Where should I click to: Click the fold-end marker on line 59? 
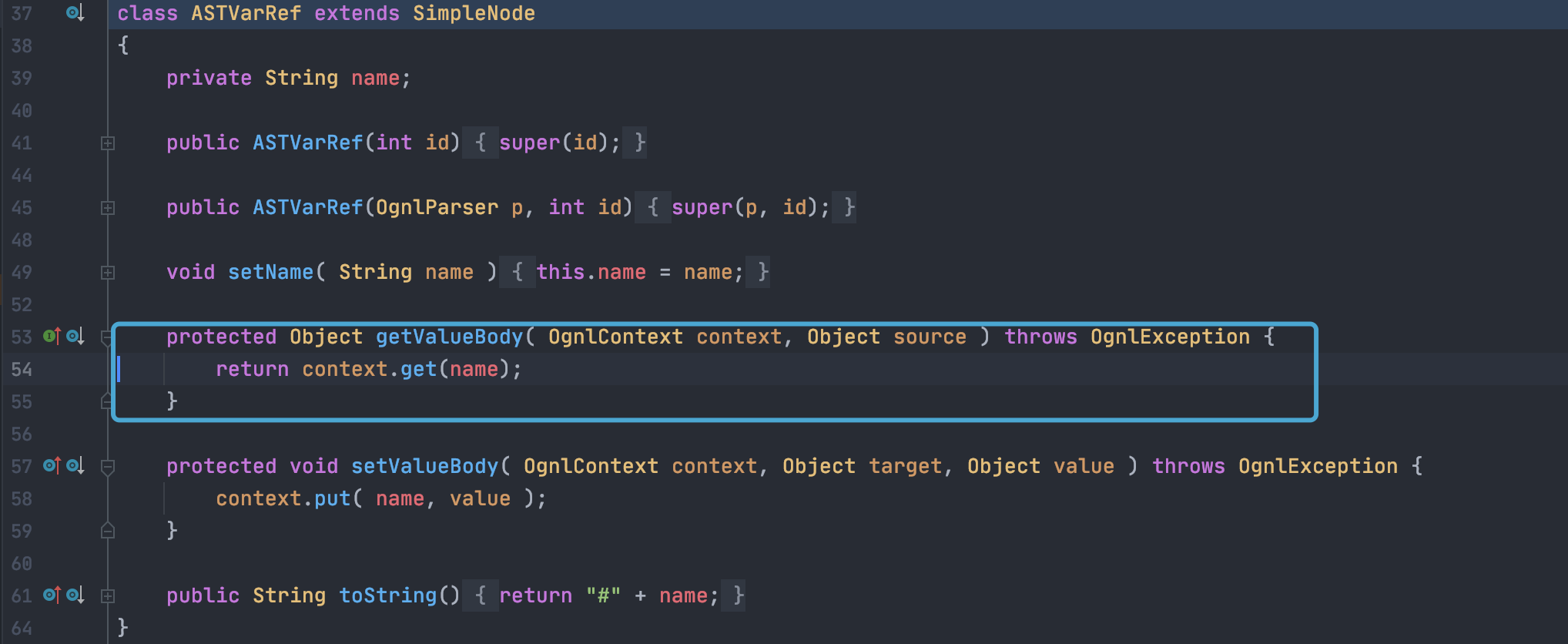point(108,531)
